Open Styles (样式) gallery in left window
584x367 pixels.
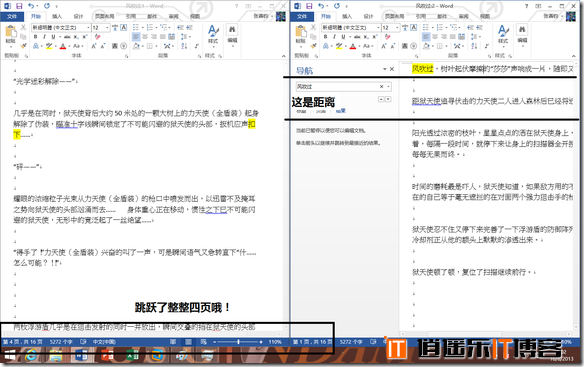pos(213,35)
